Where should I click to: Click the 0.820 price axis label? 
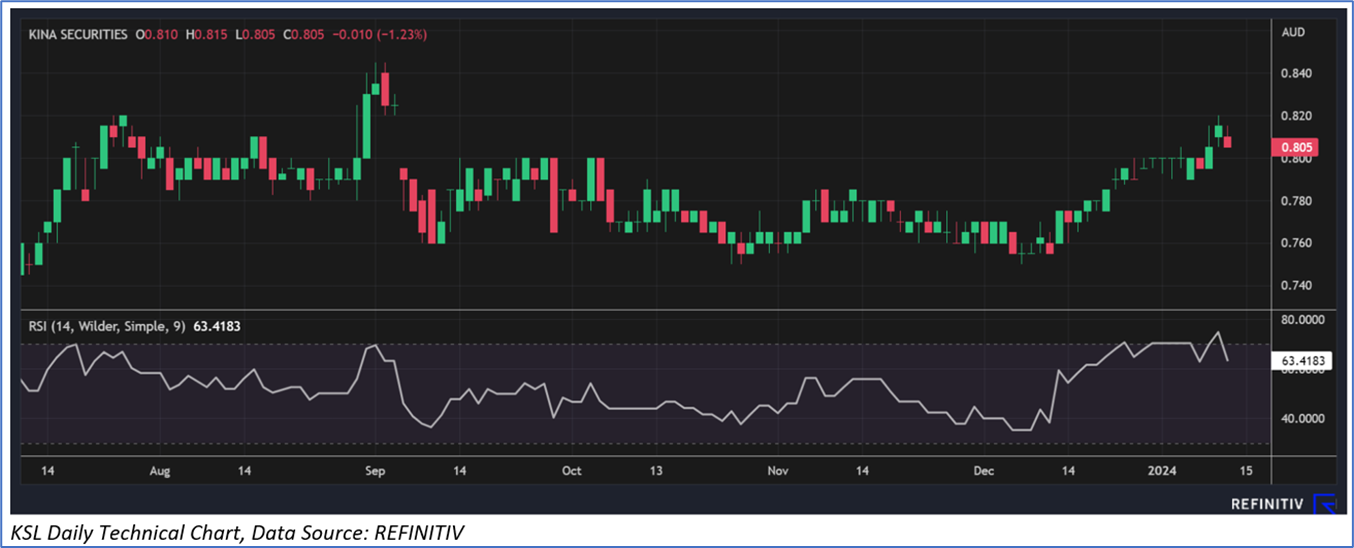pyautogui.click(x=1296, y=116)
